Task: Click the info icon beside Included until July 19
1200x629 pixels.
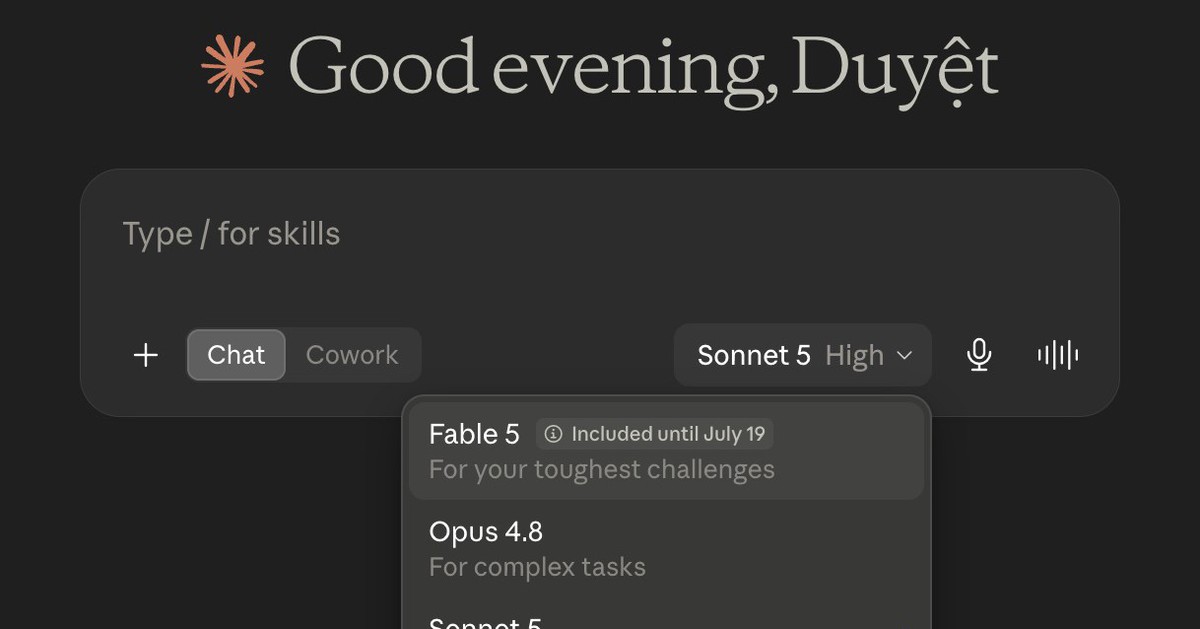Action: coord(554,434)
